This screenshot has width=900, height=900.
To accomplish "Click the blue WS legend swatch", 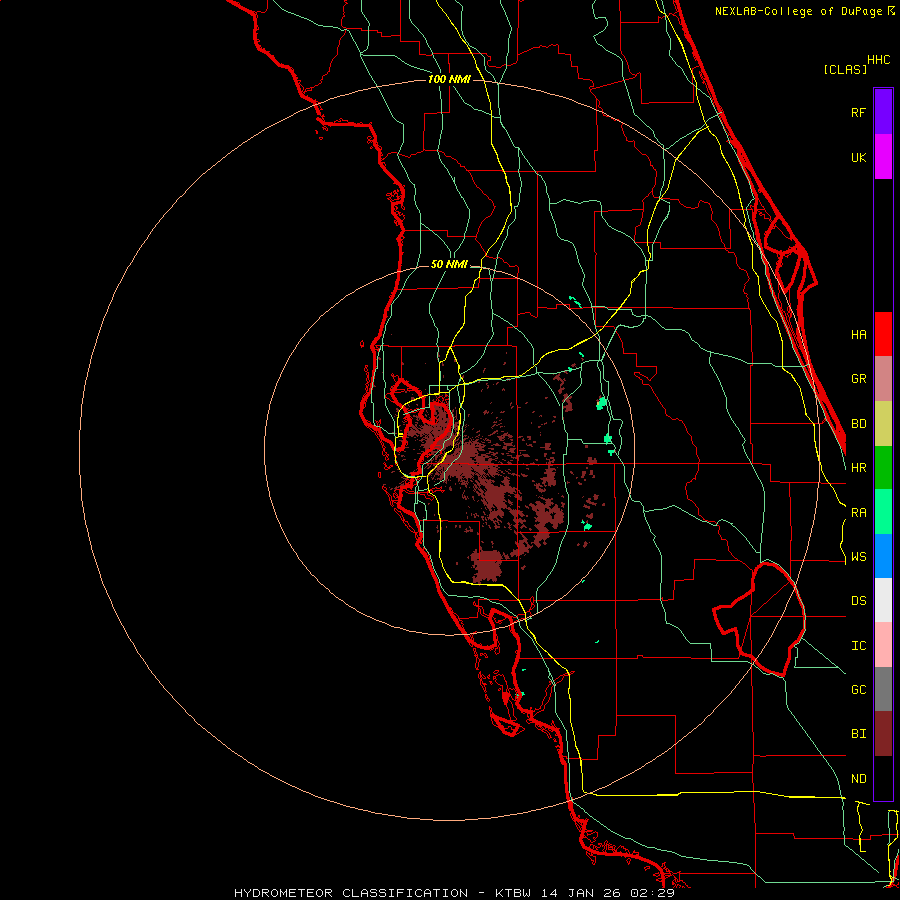I will coord(883,556).
